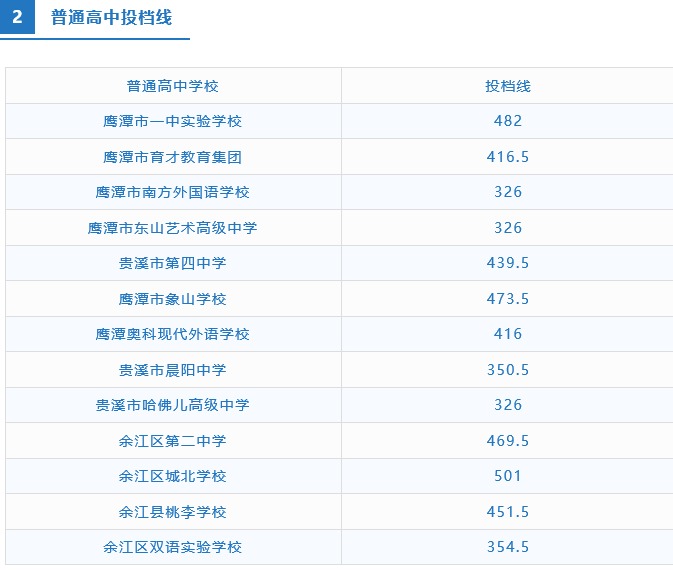Click on 鹰潭市东山艺术高级中学
This screenshot has height=570, width=673.
pos(173,228)
